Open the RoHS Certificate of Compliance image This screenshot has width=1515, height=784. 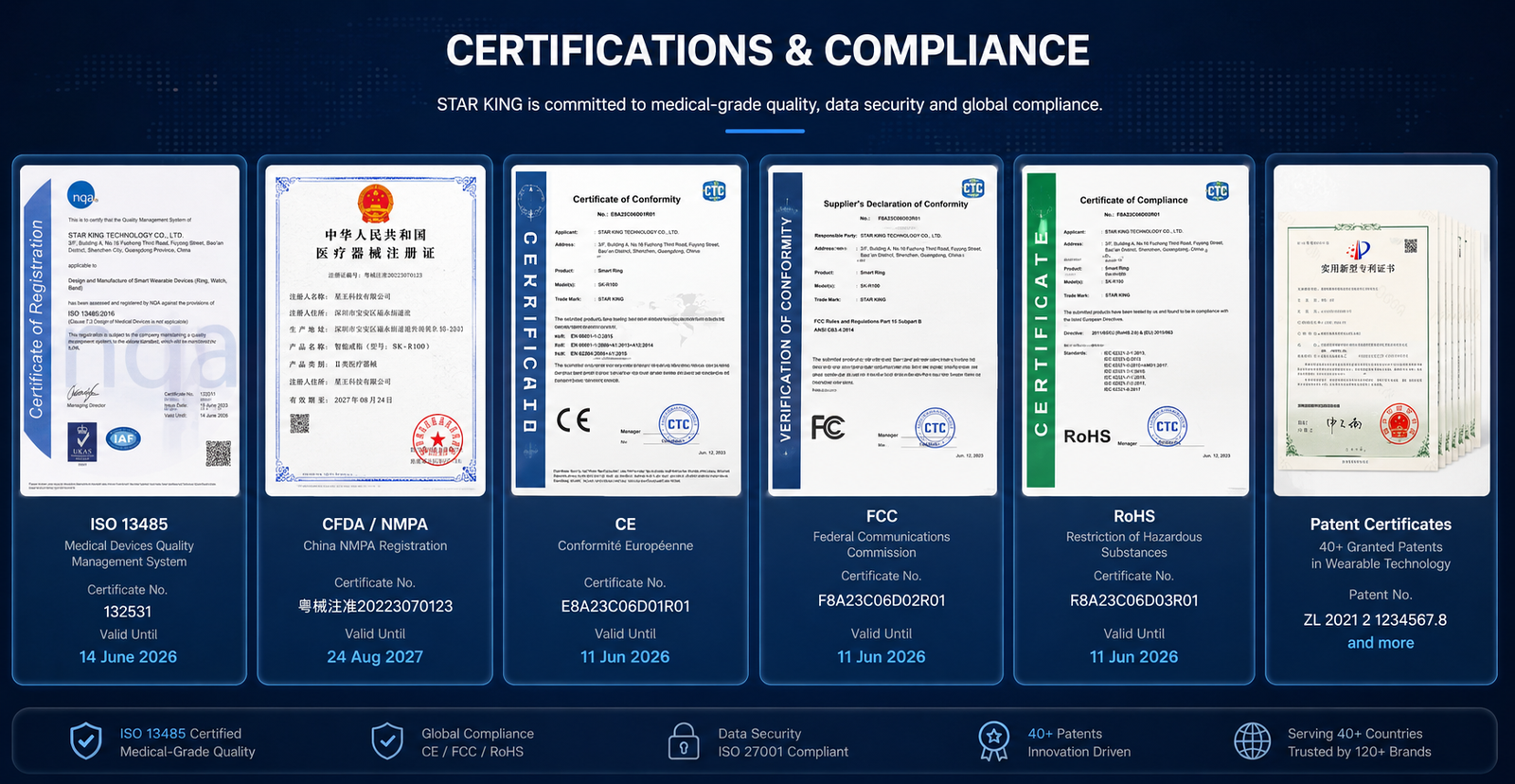pyautogui.click(x=1135, y=330)
